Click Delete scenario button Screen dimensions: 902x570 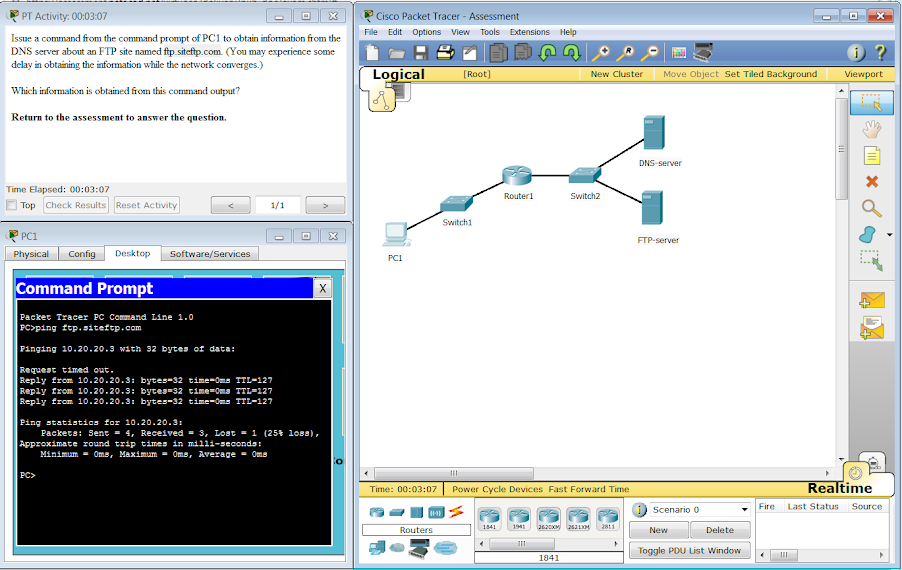[x=720, y=530]
